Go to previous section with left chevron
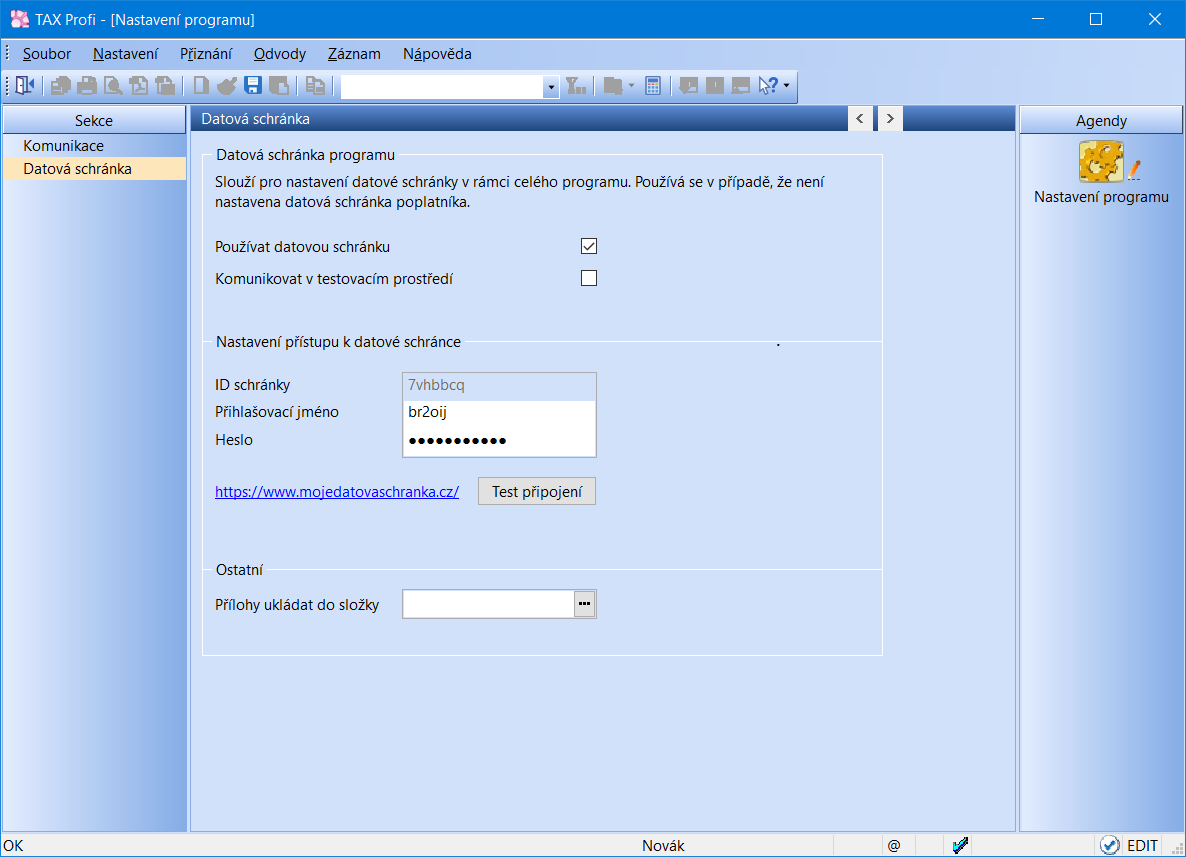This screenshot has height=857, width=1186. 860,119
